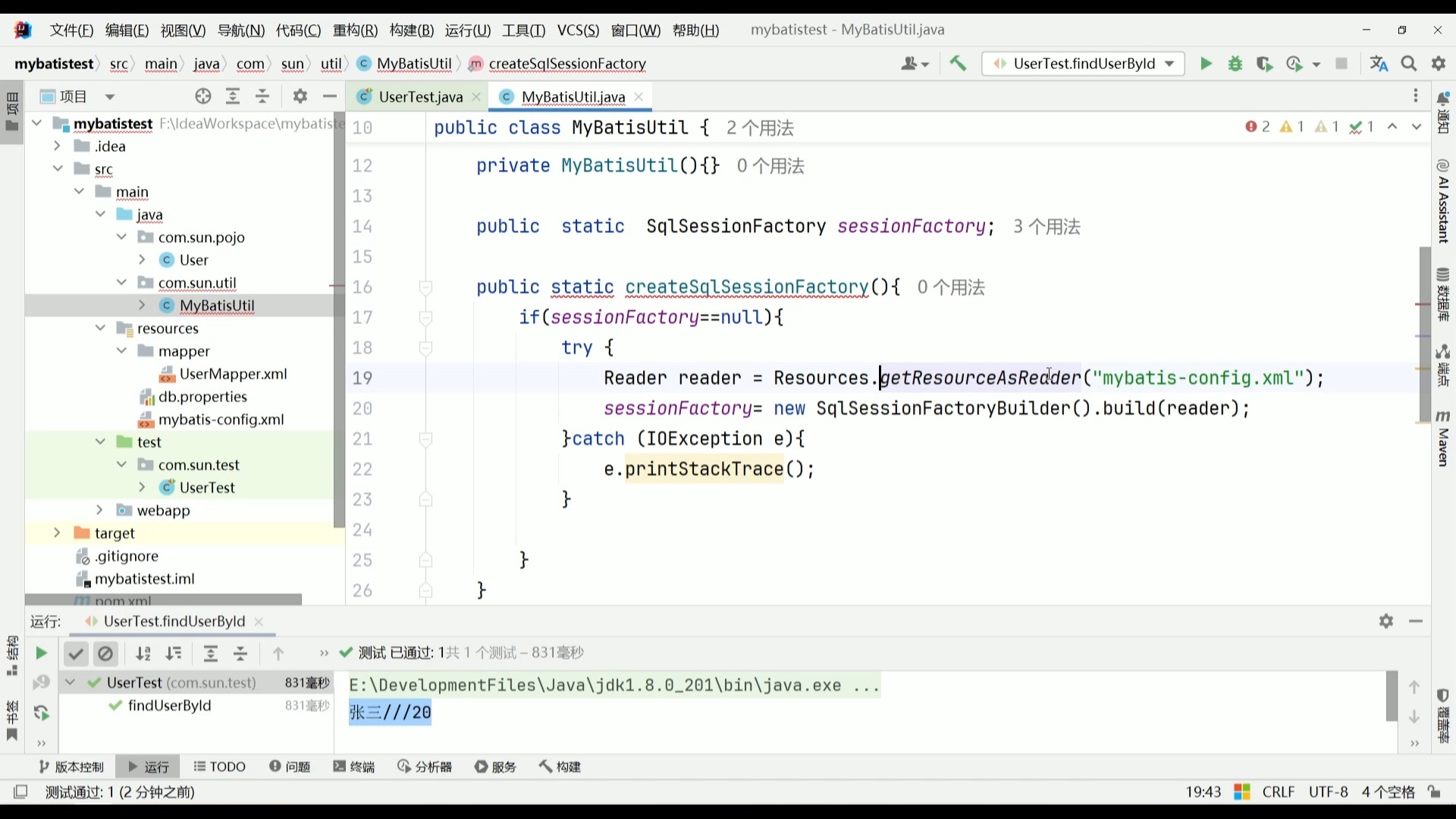Open editor tabs more options menu
Image resolution: width=1456 pixels, height=819 pixels.
pyautogui.click(x=1415, y=96)
